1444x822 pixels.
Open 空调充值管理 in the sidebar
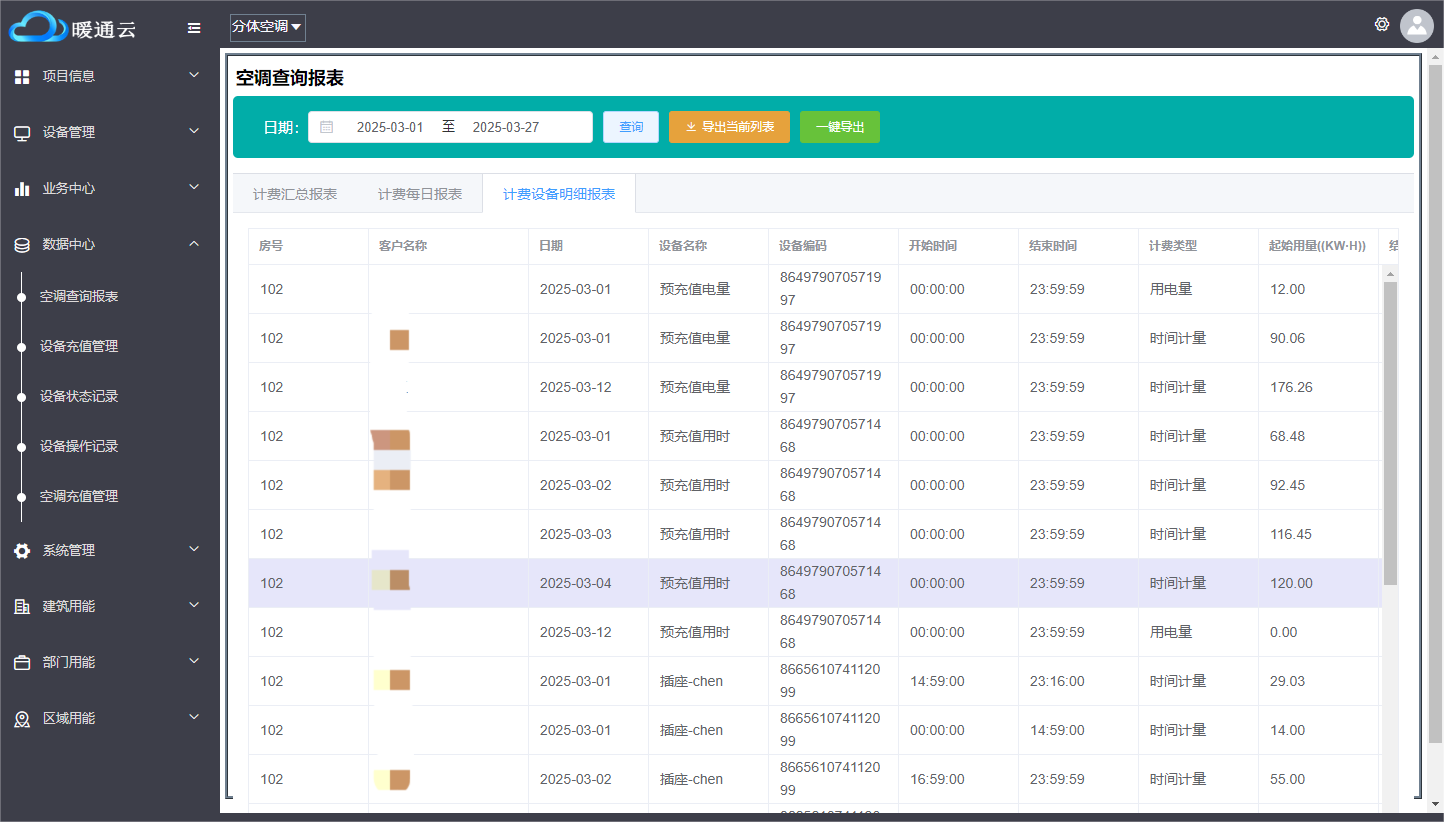(79, 496)
